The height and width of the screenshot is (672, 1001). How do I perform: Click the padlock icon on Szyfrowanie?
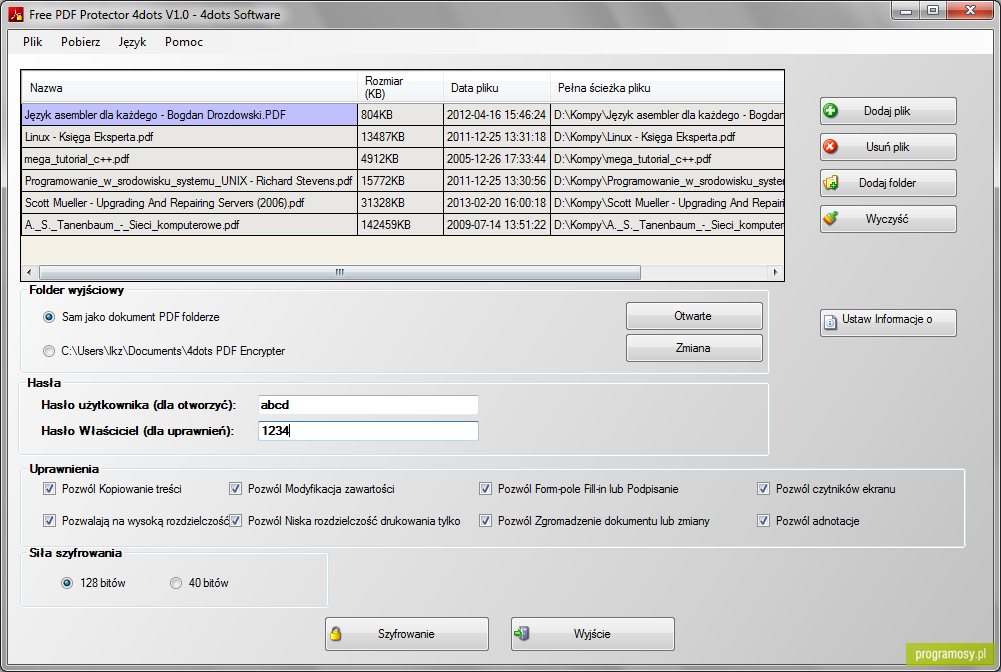tap(336, 634)
